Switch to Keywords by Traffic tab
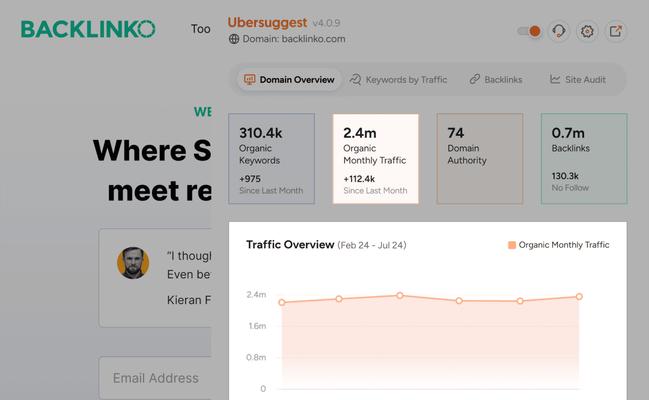The width and height of the screenshot is (649, 400). coord(398,80)
